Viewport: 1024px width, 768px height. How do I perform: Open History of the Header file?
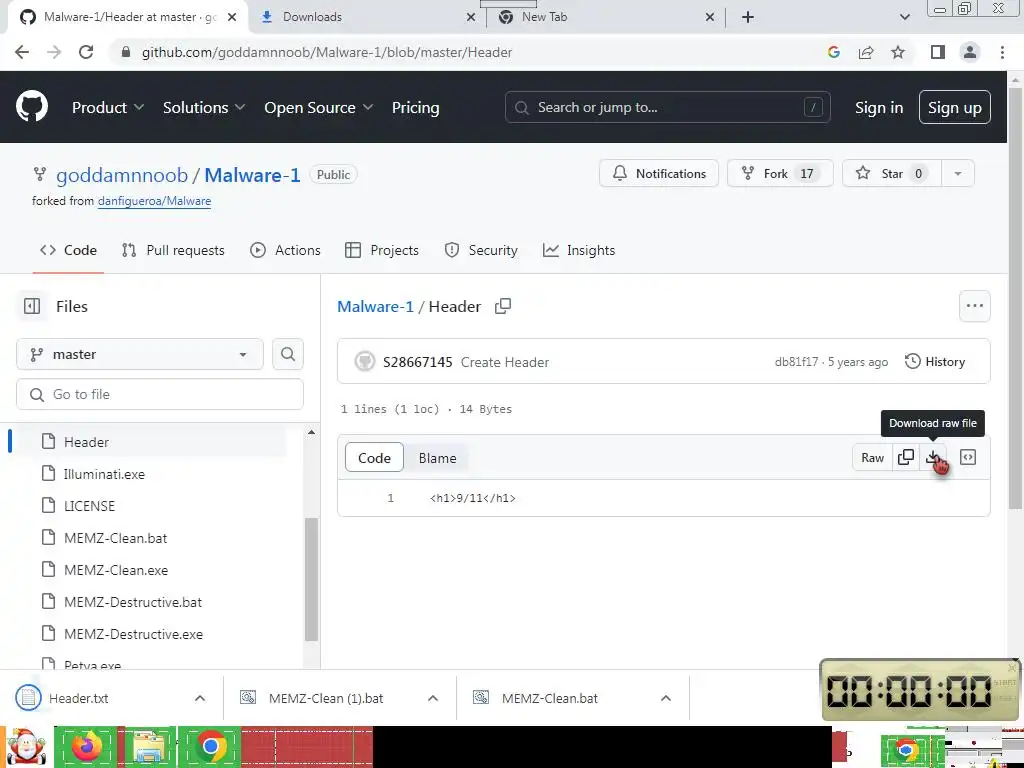pyautogui.click(x=935, y=362)
